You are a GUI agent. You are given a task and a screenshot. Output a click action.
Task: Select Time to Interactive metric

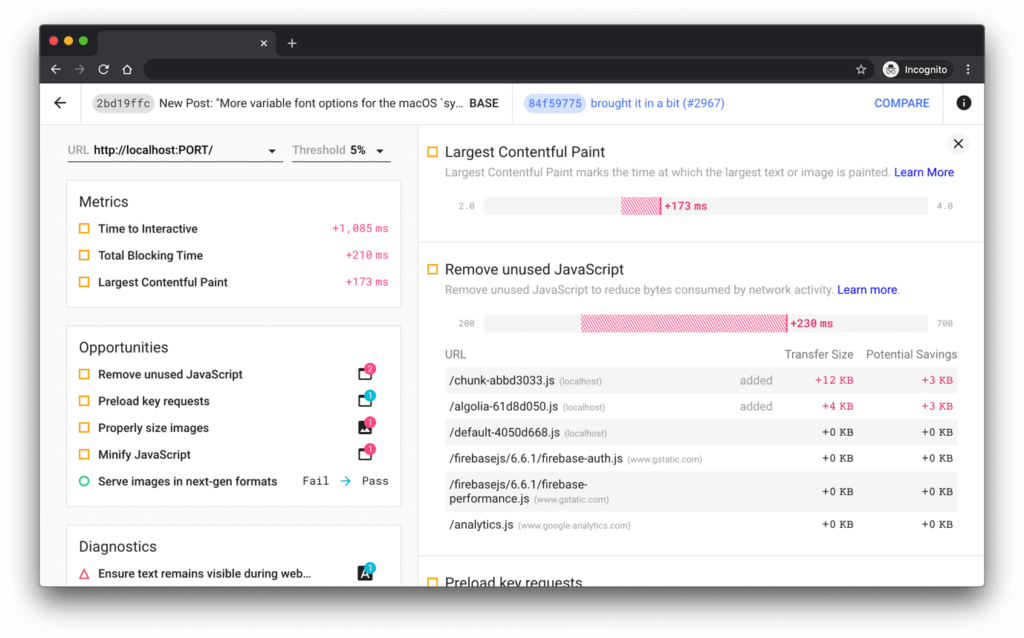[x=148, y=229]
